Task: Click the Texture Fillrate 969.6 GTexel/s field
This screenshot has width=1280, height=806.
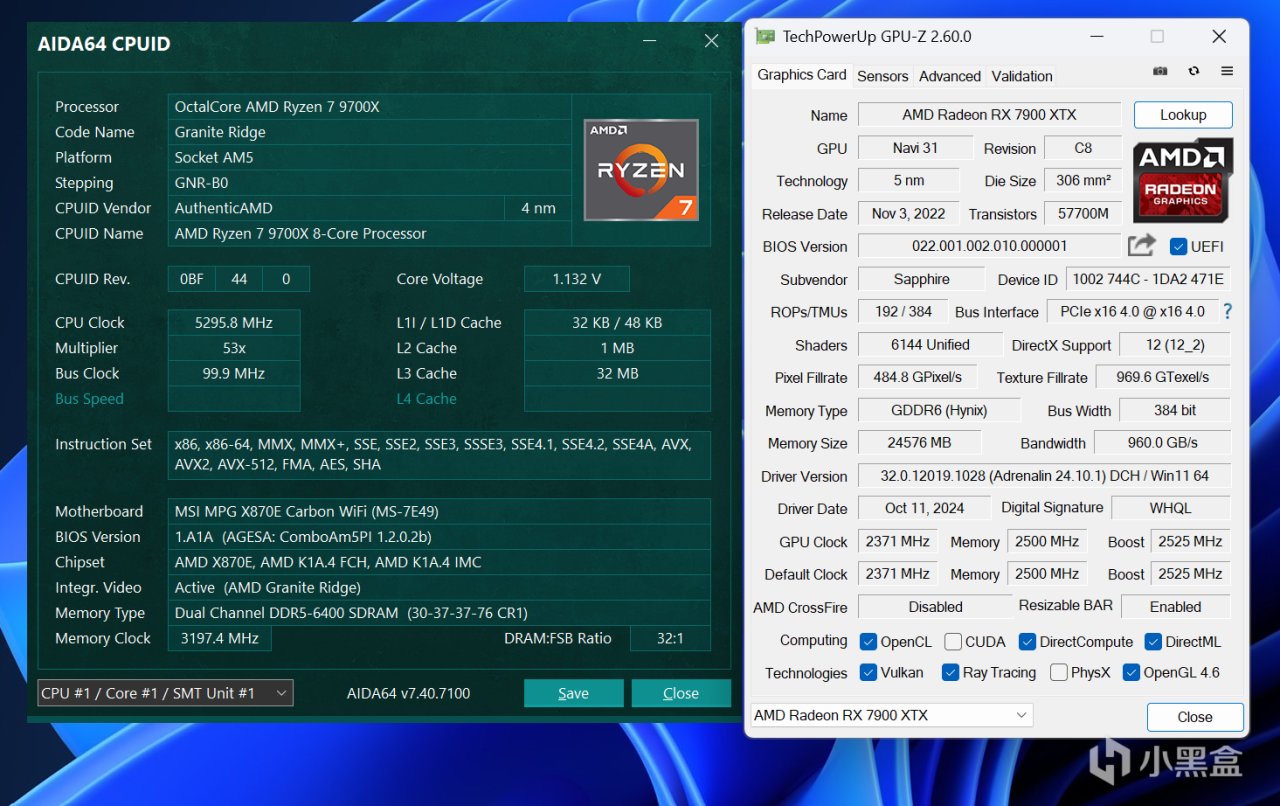Action: (x=1163, y=378)
